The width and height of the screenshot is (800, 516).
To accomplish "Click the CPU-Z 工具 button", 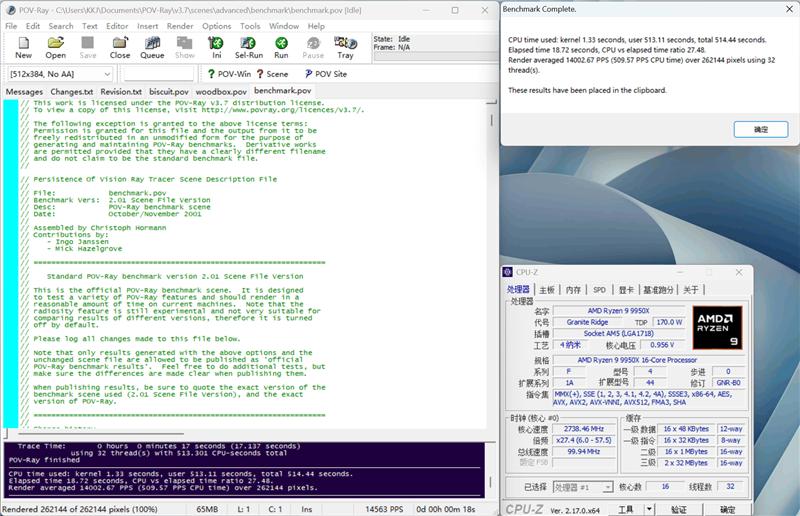I will 626,509.
